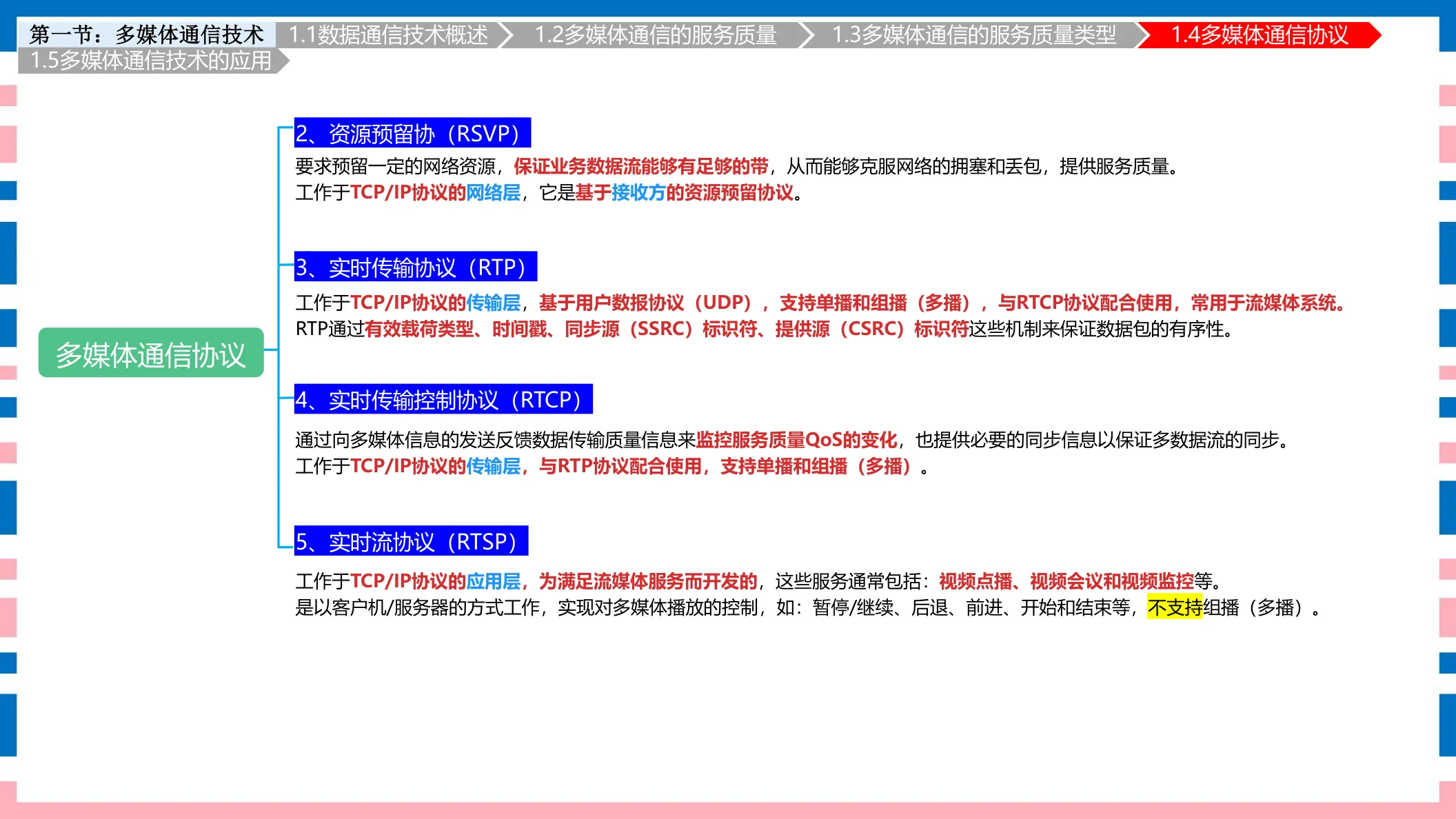Click 与RTP协议配合使用 phrase
Image resolution: width=1456 pixels, height=819 pixels.
620,466
